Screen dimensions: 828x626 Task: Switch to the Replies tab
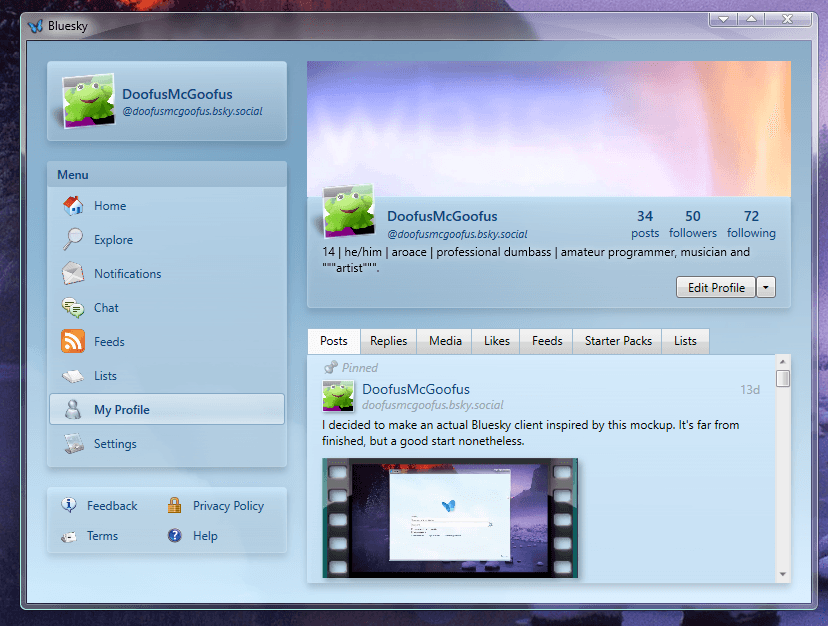tap(388, 340)
